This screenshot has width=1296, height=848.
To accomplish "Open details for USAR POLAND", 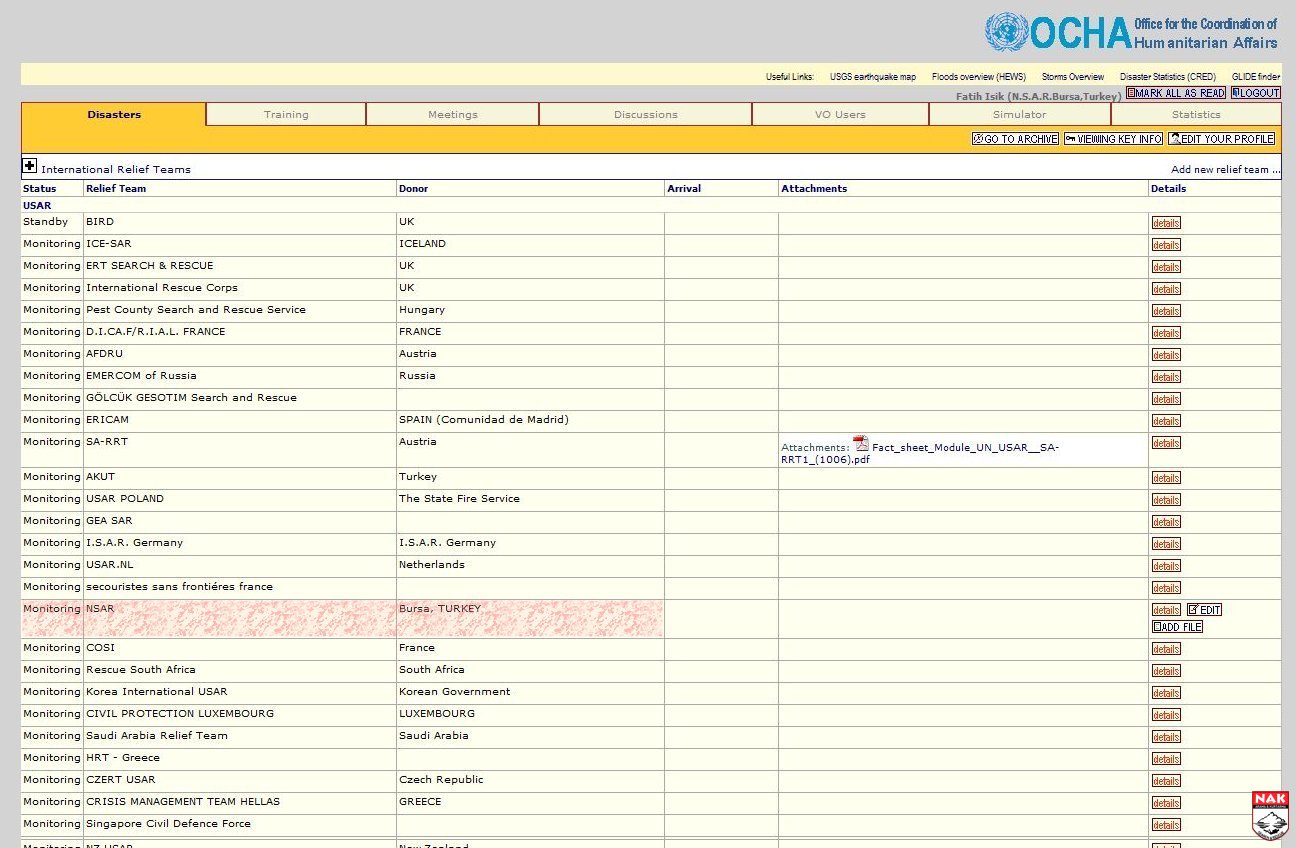I will (x=1166, y=500).
